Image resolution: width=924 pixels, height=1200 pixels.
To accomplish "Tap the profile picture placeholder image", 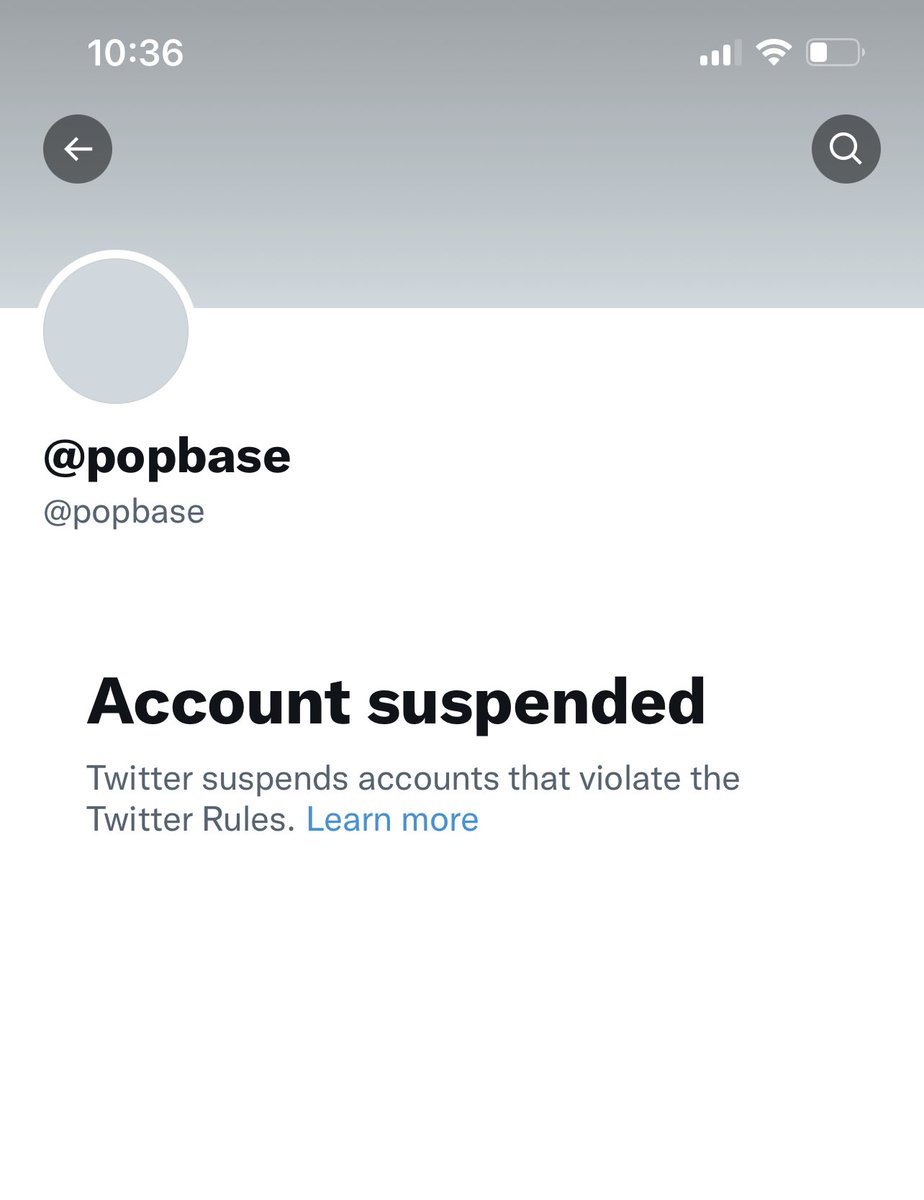I will click(x=115, y=330).
